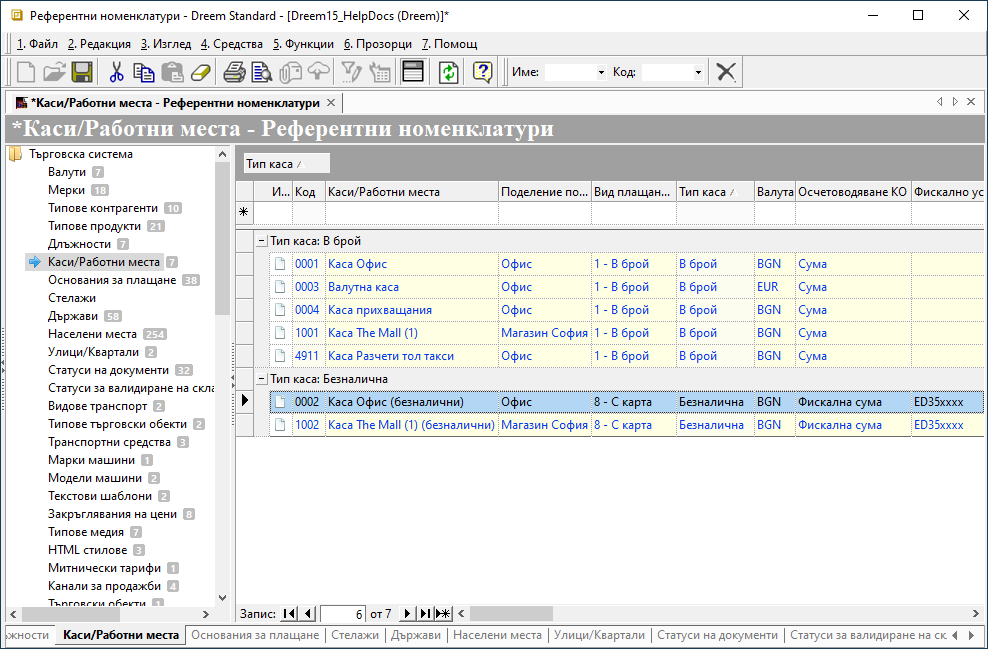Click the X icon right of Код field
This screenshot has height=649, width=988.
[x=727, y=72]
